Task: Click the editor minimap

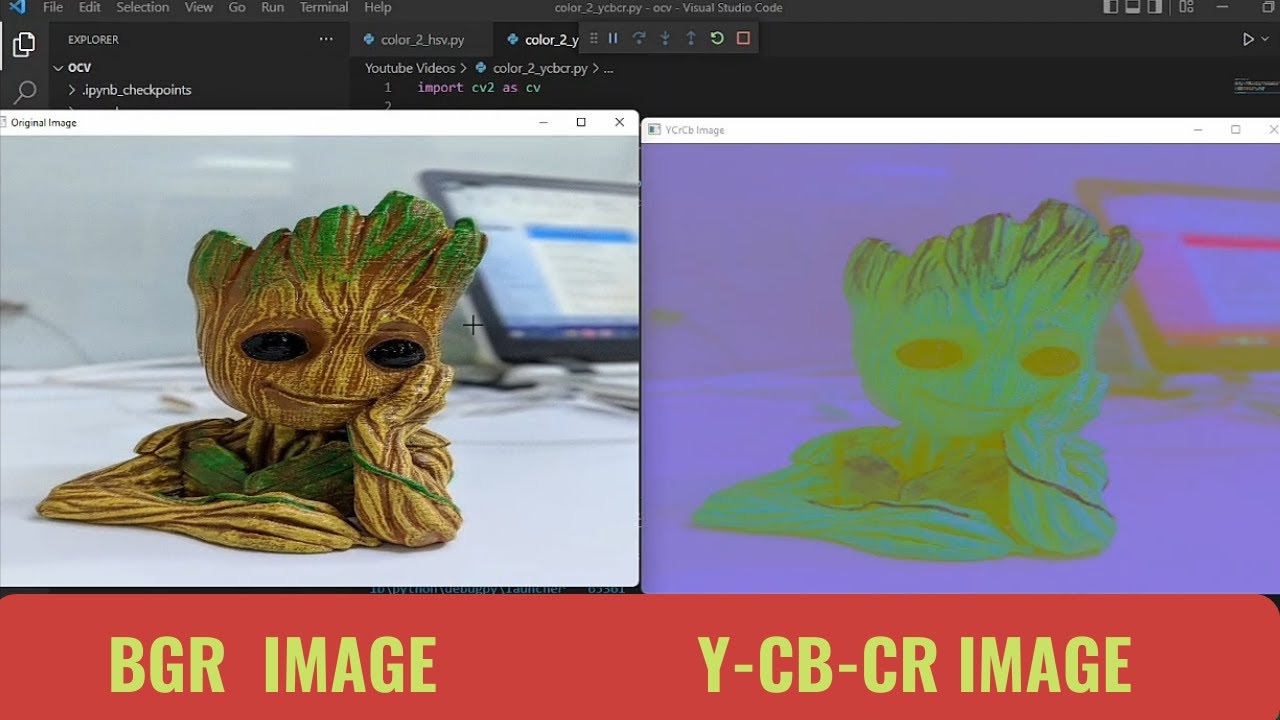Action: 1256,86
